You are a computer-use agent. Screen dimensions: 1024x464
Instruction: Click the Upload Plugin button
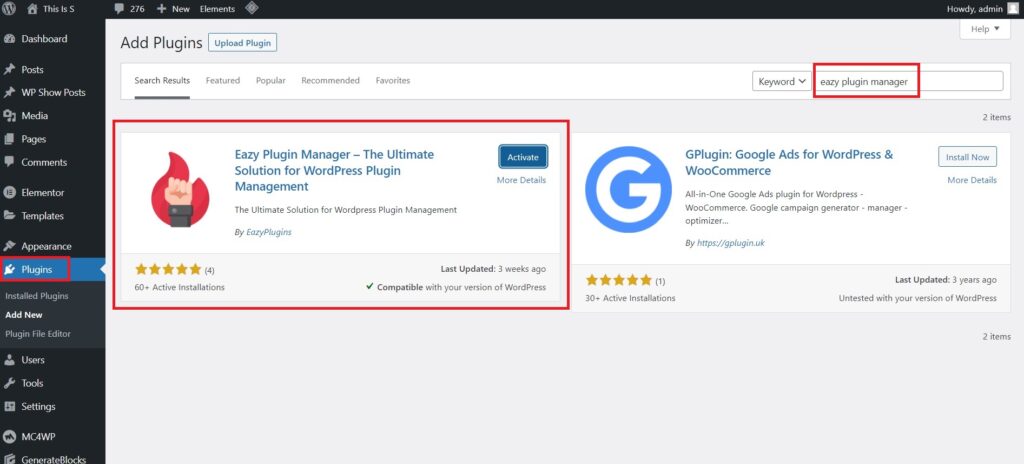(x=243, y=43)
